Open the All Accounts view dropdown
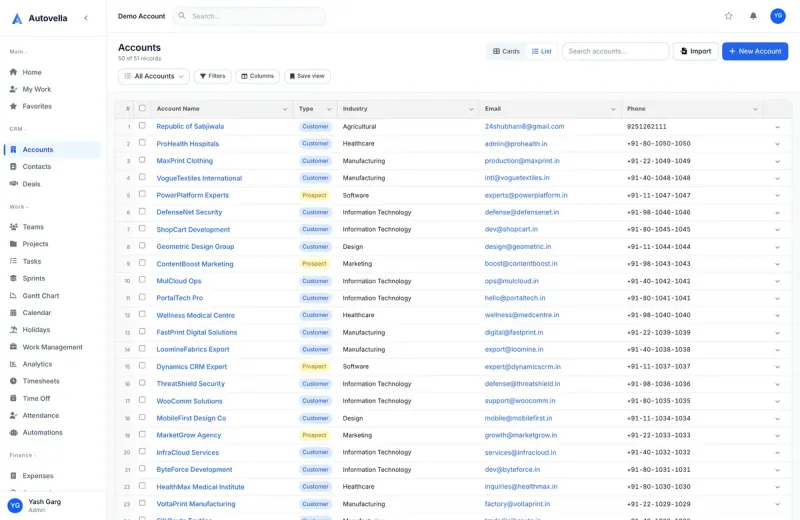 point(154,76)
